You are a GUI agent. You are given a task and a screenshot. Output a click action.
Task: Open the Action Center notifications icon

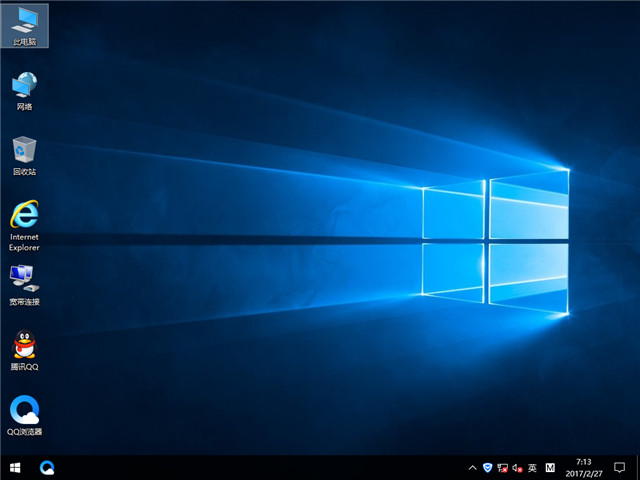coord(619,468)
